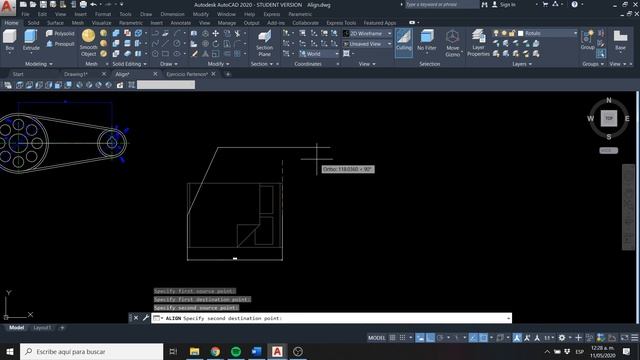This screenshot has height=360, width=640.
Task: Open Spotify from the taskbar
Action: coord(236,351)
